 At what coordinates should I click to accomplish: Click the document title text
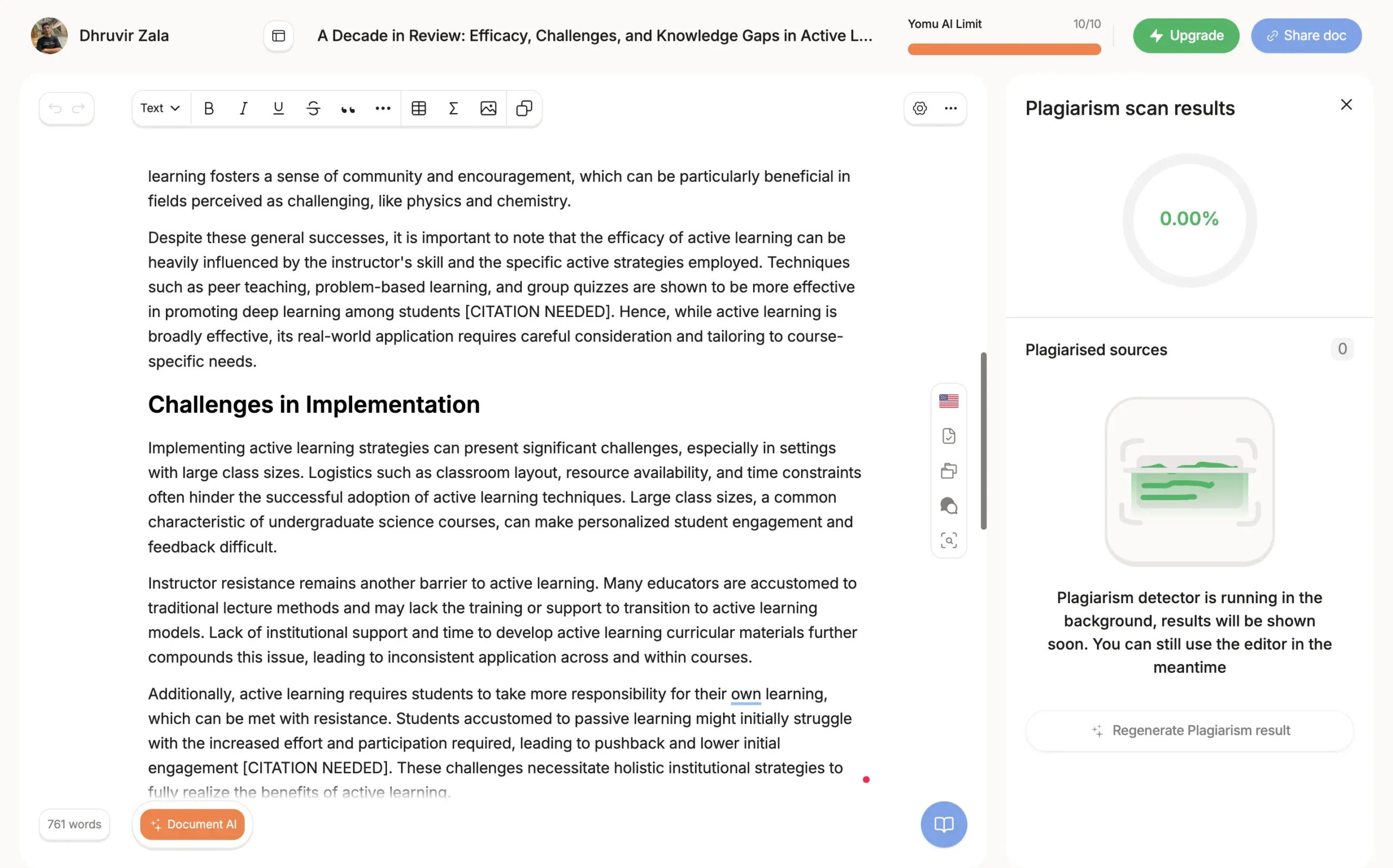coord(595,35)
